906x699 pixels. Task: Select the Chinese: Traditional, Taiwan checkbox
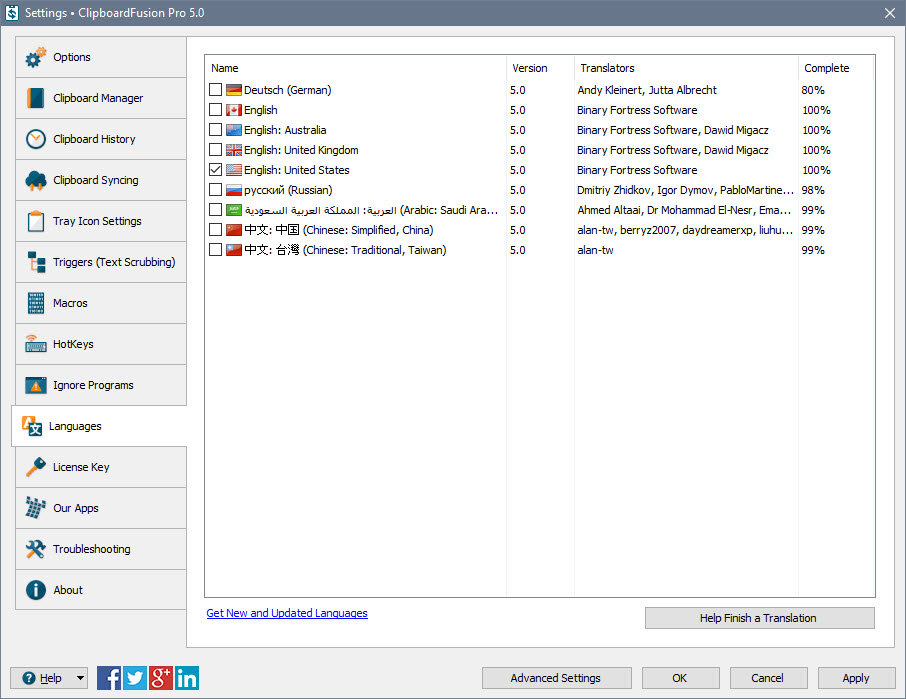[216, 250]
